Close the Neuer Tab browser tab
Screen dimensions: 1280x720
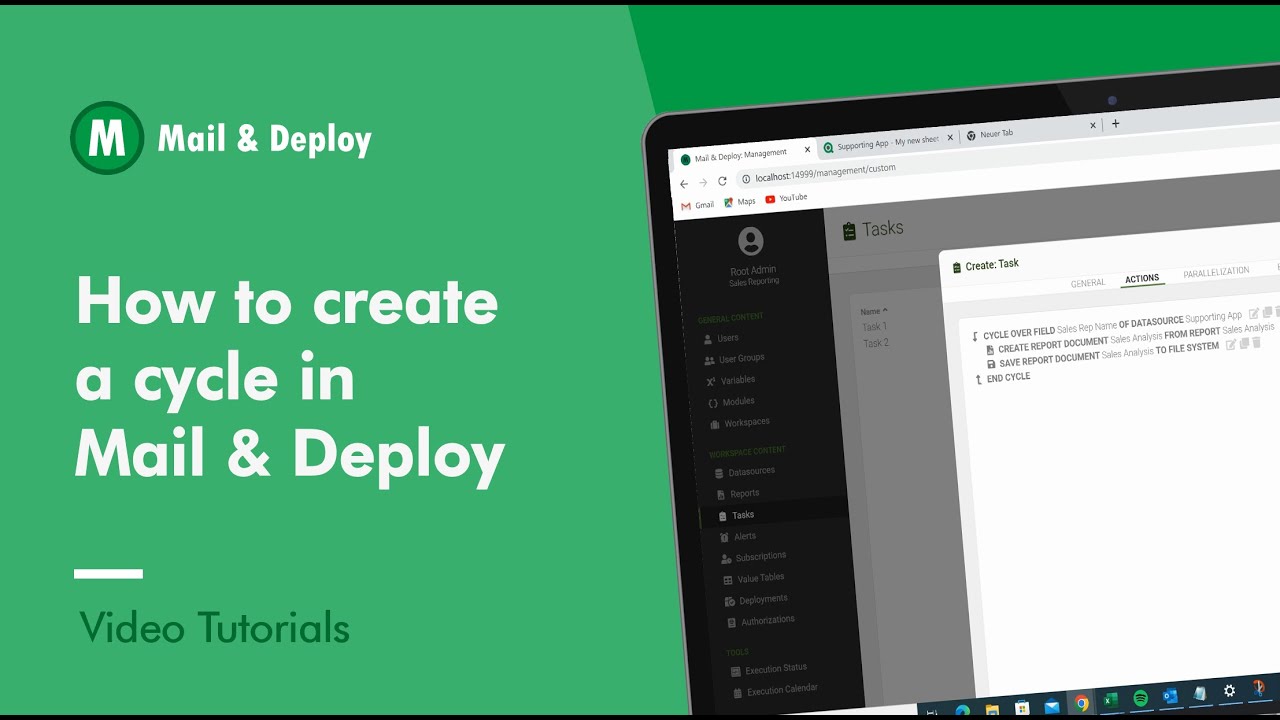(1093, 125)
